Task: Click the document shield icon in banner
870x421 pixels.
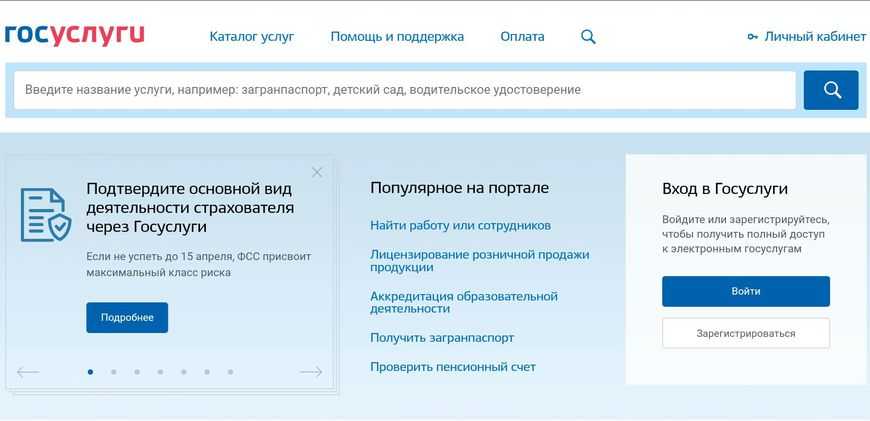Action: pyautogui.click(x=46, y=214)
